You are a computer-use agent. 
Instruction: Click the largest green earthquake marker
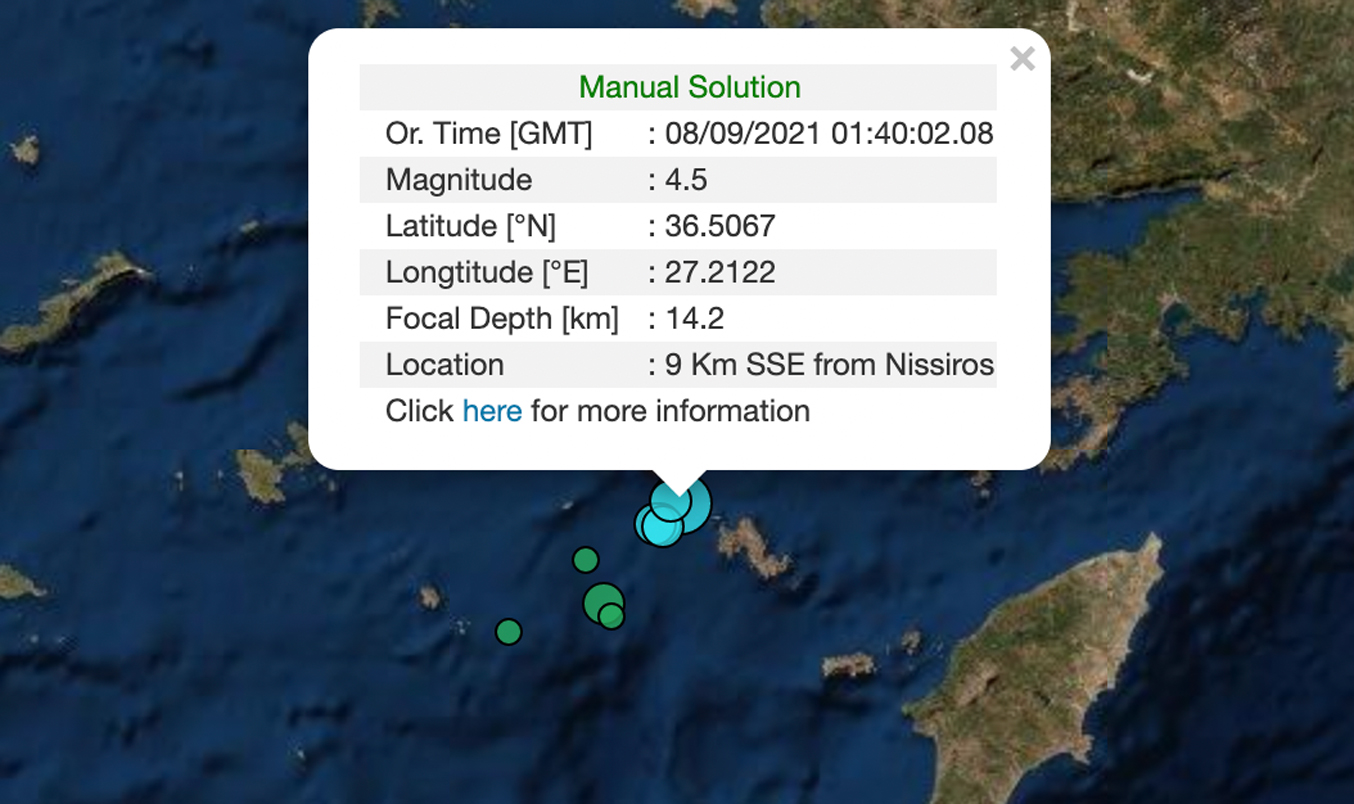pos(601,600)
